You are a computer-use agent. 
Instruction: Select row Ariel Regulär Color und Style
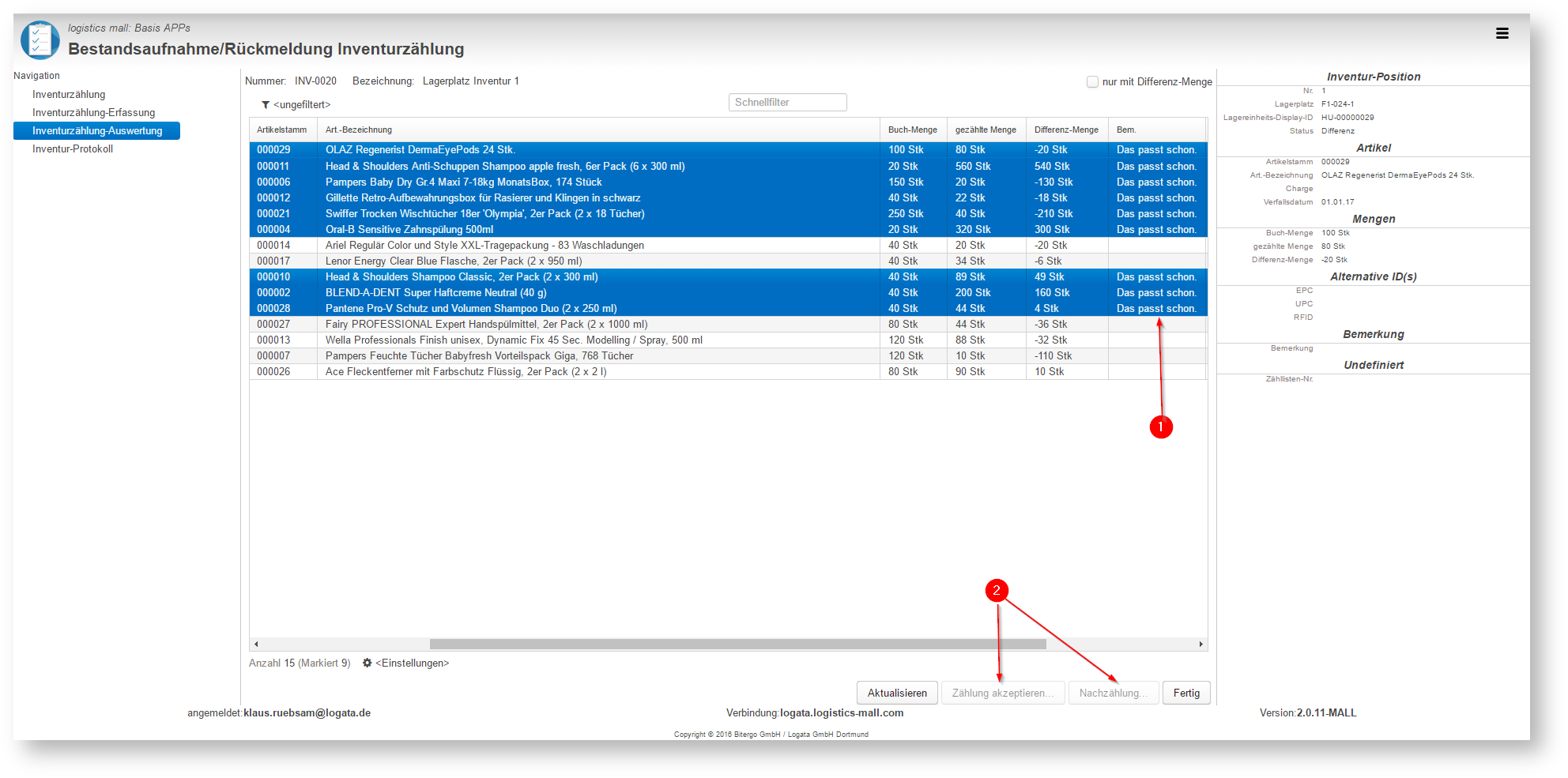[728, 245]
